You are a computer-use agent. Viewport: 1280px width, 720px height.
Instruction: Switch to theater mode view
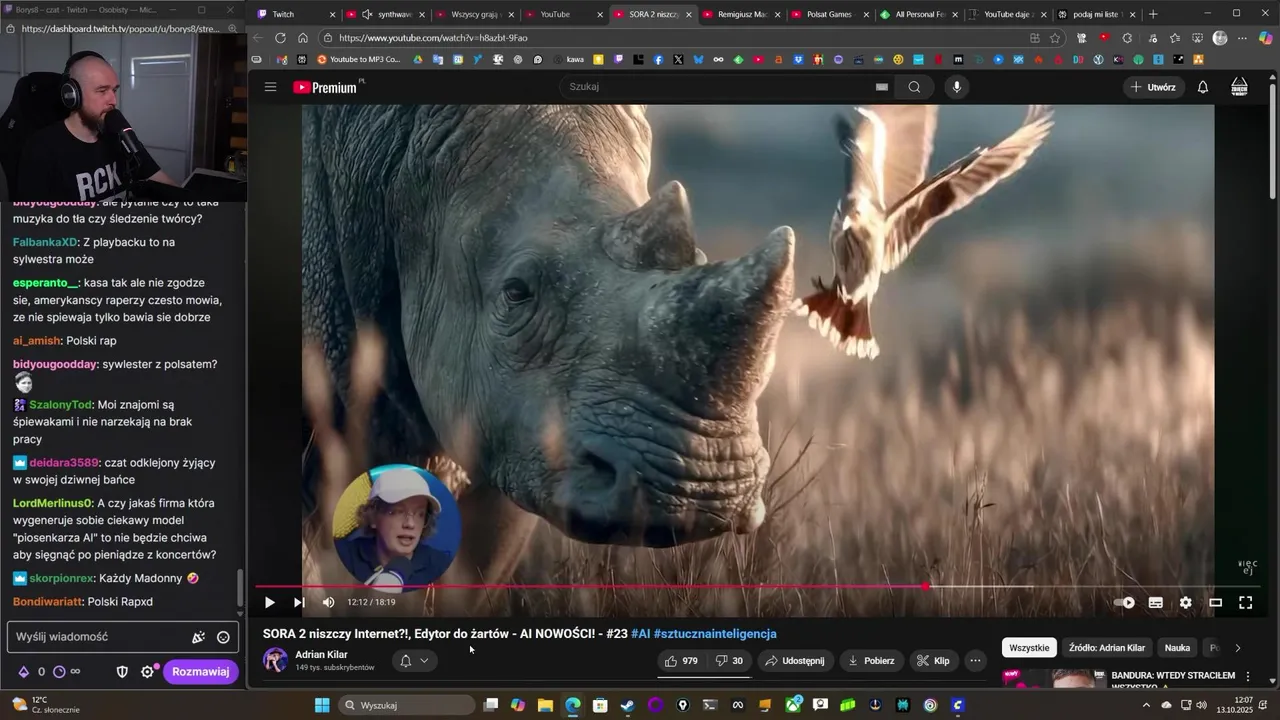[1215, 602]
